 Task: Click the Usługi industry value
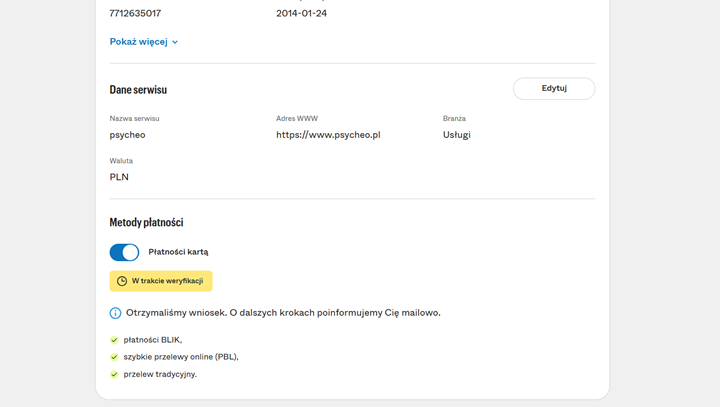tap(456, 135)
